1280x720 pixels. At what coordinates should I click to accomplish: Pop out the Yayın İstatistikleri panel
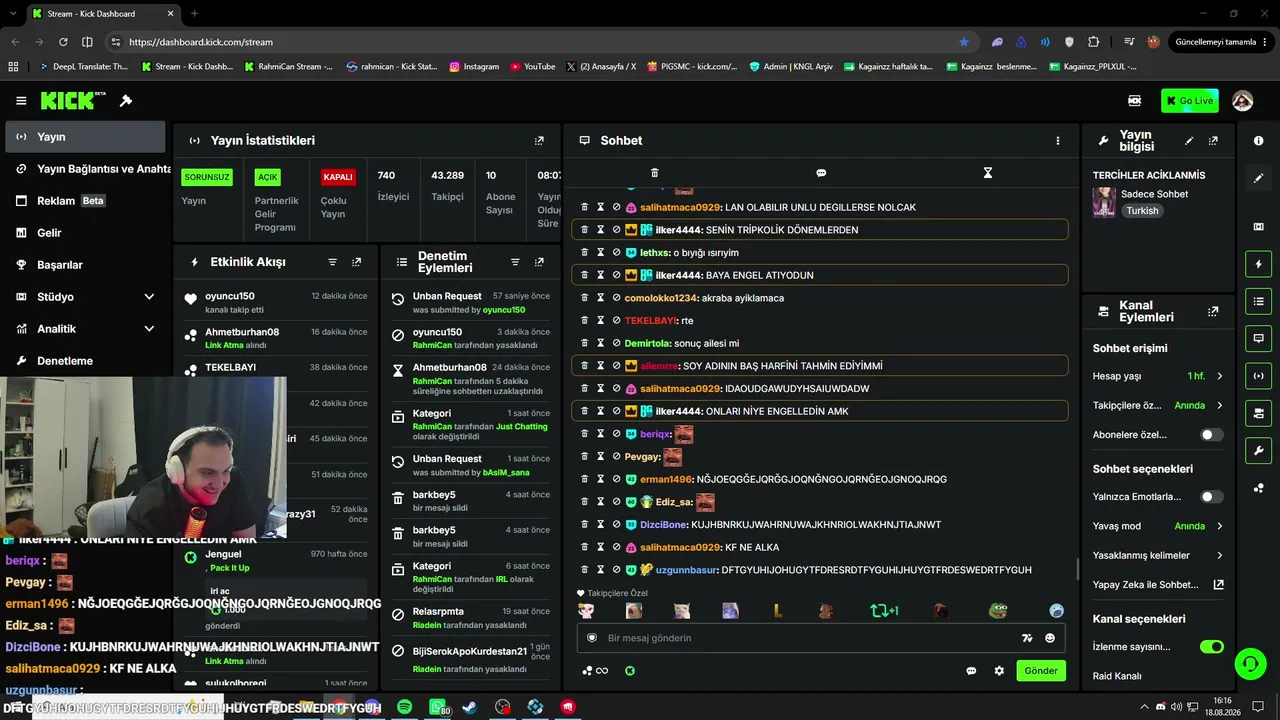539,141
